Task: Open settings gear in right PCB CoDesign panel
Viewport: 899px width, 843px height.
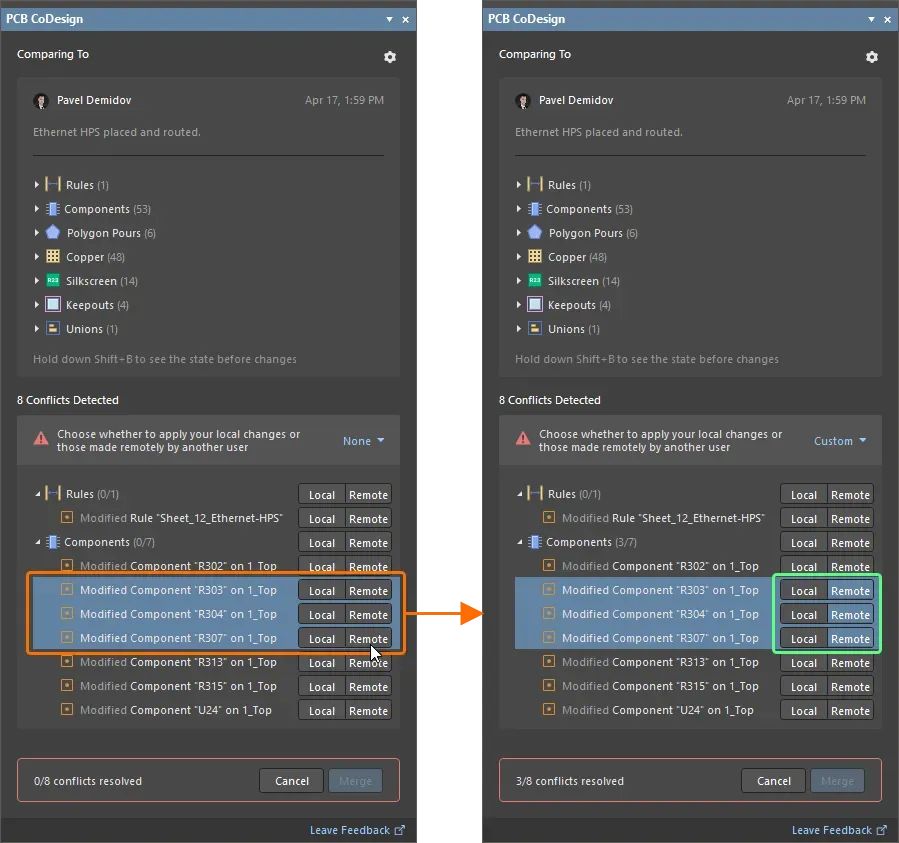Action: coord(871,57)
